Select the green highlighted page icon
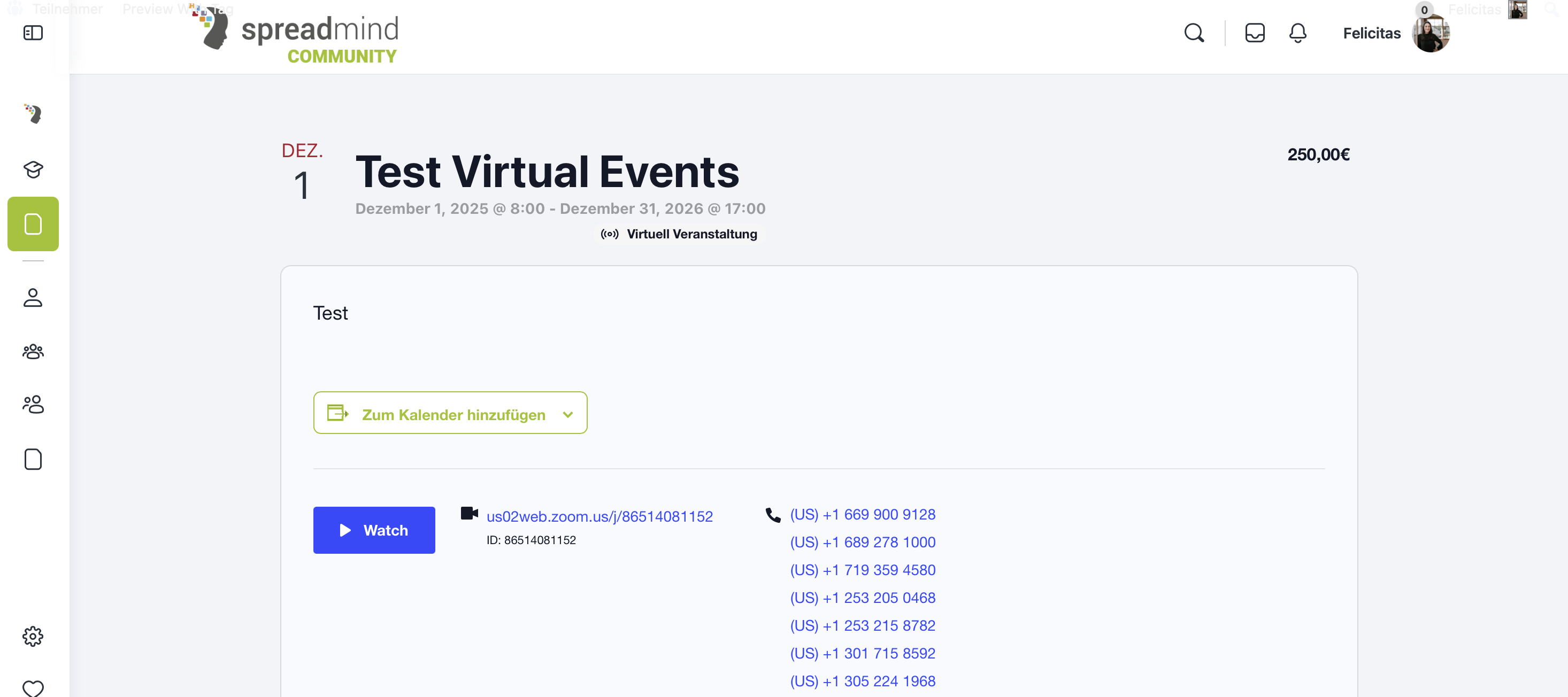This screenshot has width=1568, height=697. 33,224
